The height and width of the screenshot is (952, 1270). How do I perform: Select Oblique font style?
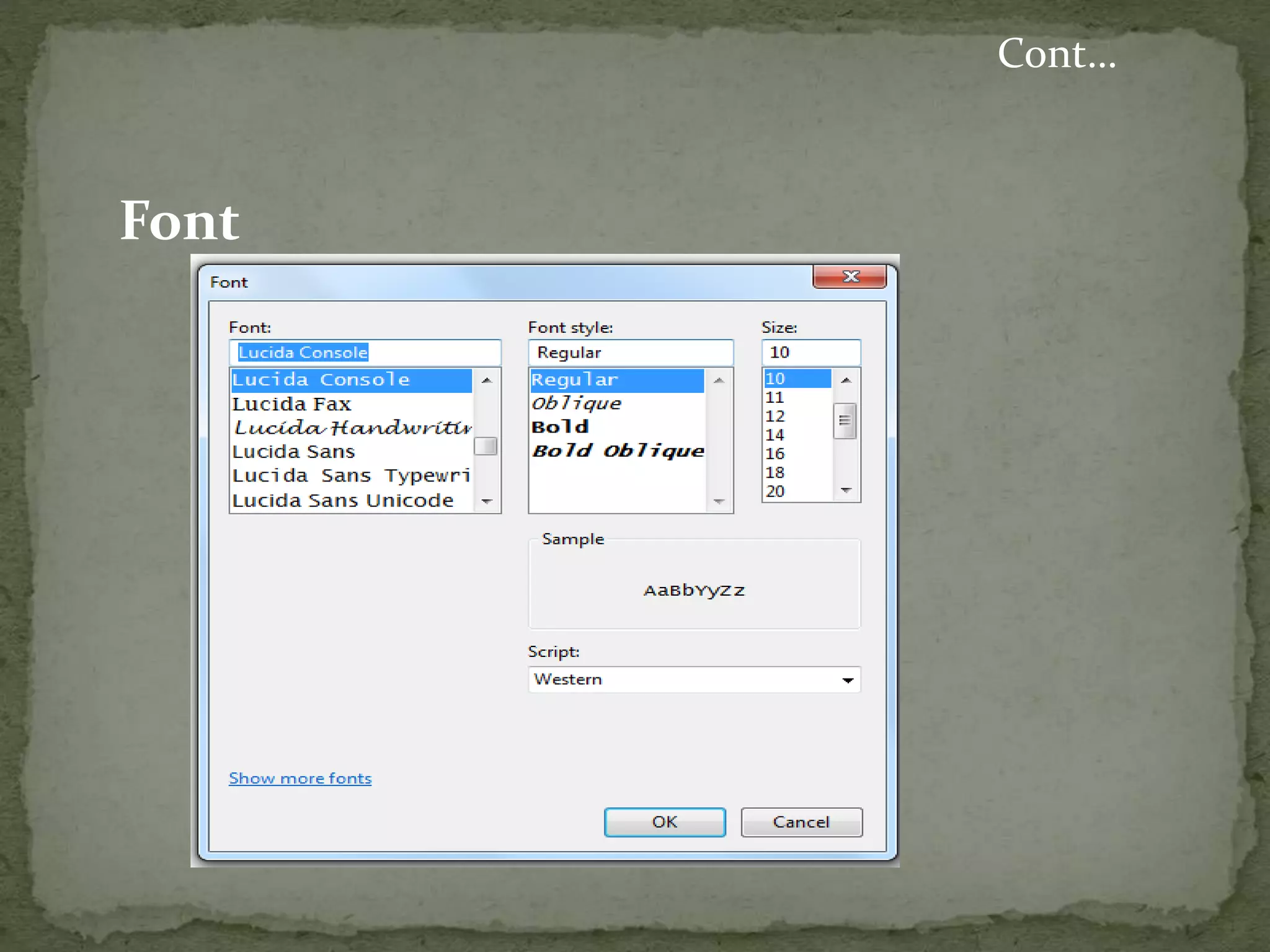[576, 403]
